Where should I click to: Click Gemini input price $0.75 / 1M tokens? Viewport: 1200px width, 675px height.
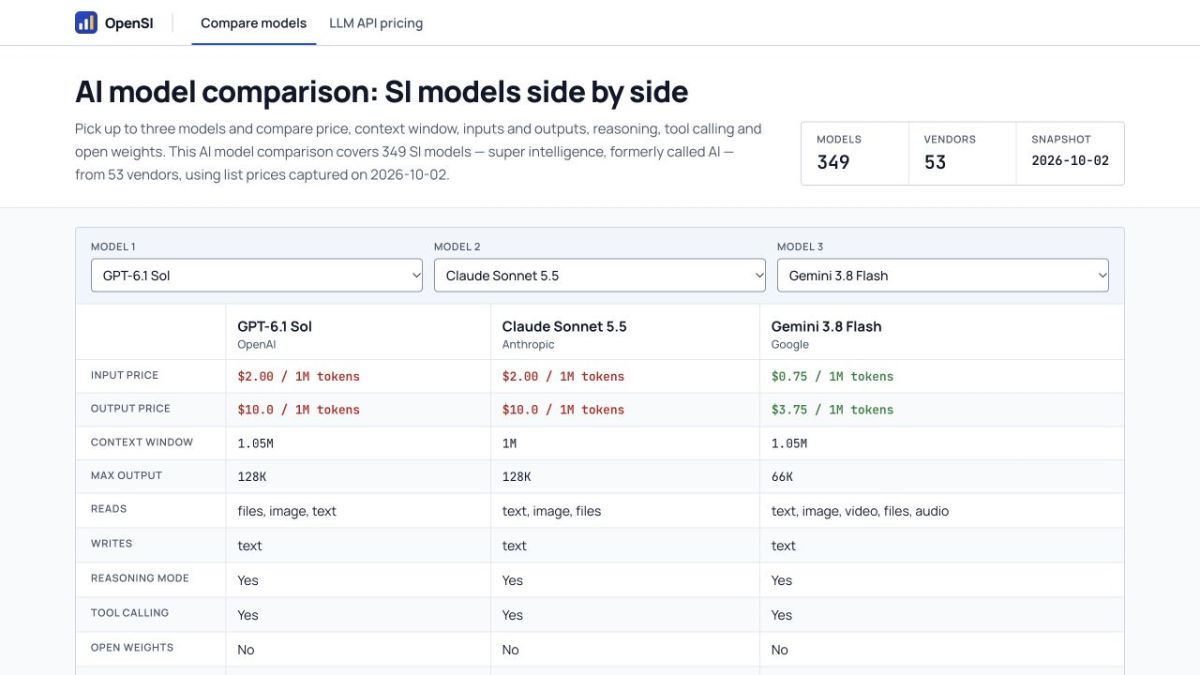832,376
